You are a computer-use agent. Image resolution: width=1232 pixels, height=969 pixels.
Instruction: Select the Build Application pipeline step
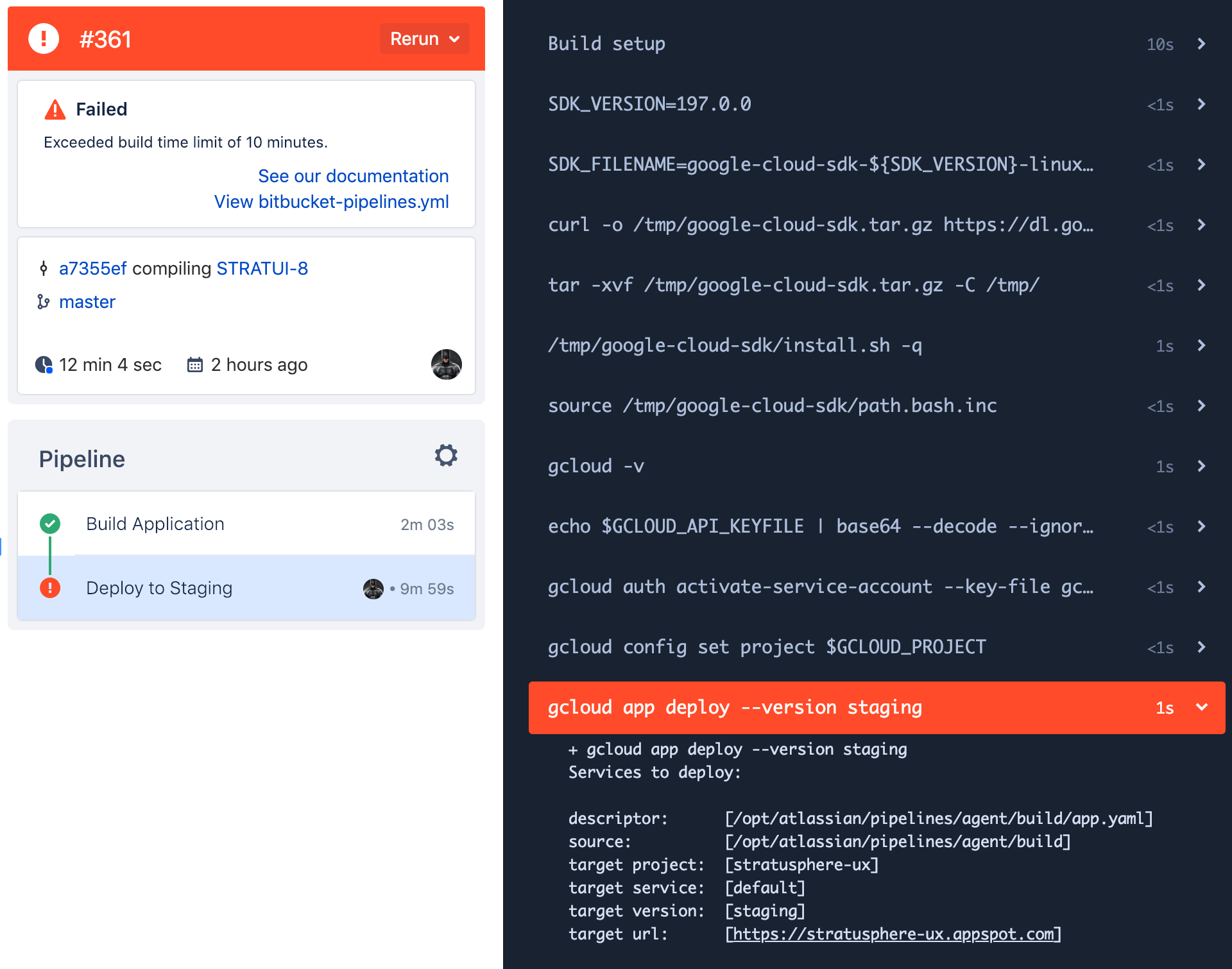(246, 524)
